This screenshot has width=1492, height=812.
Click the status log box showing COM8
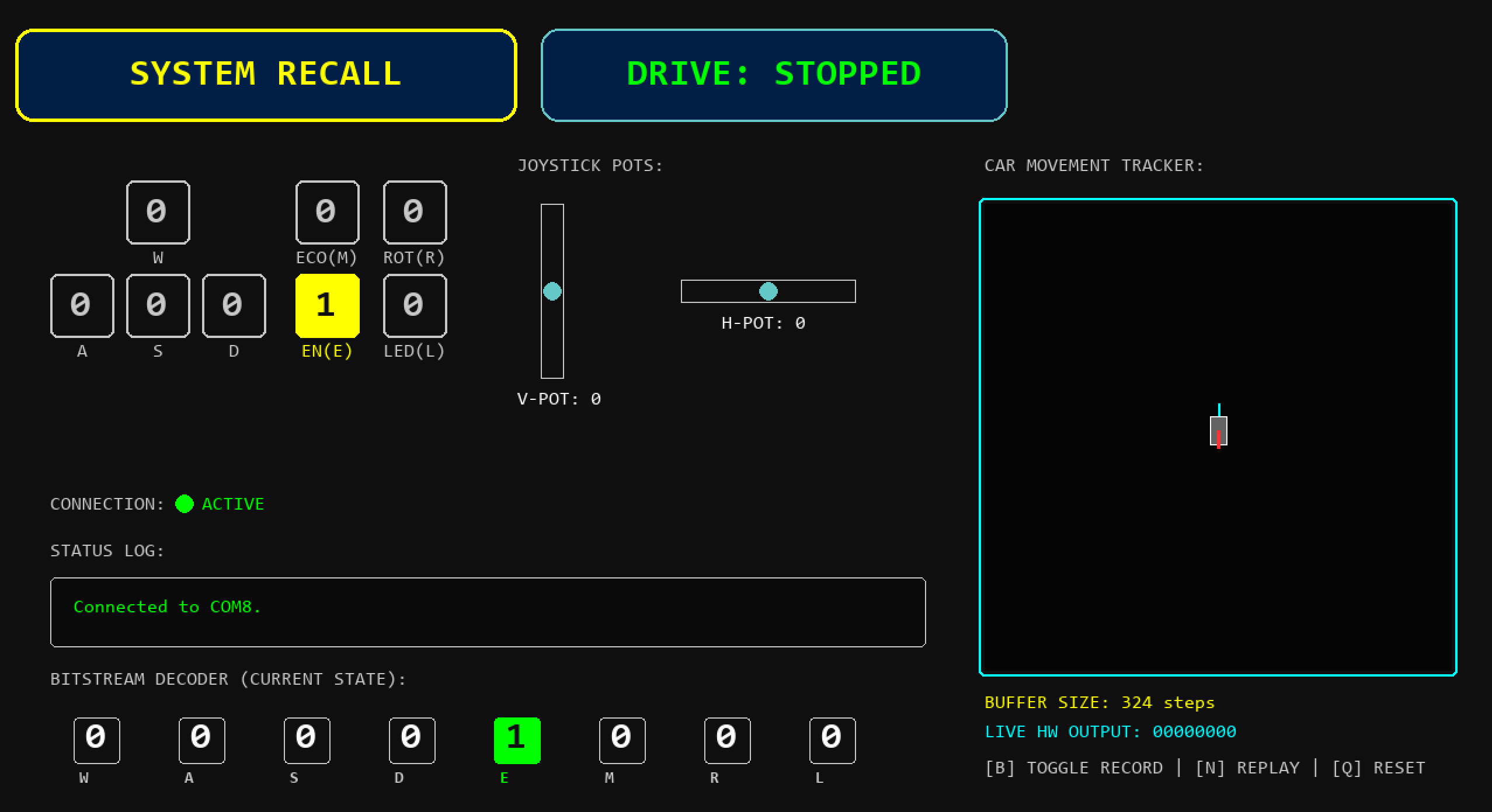click(x=488, y=612)
